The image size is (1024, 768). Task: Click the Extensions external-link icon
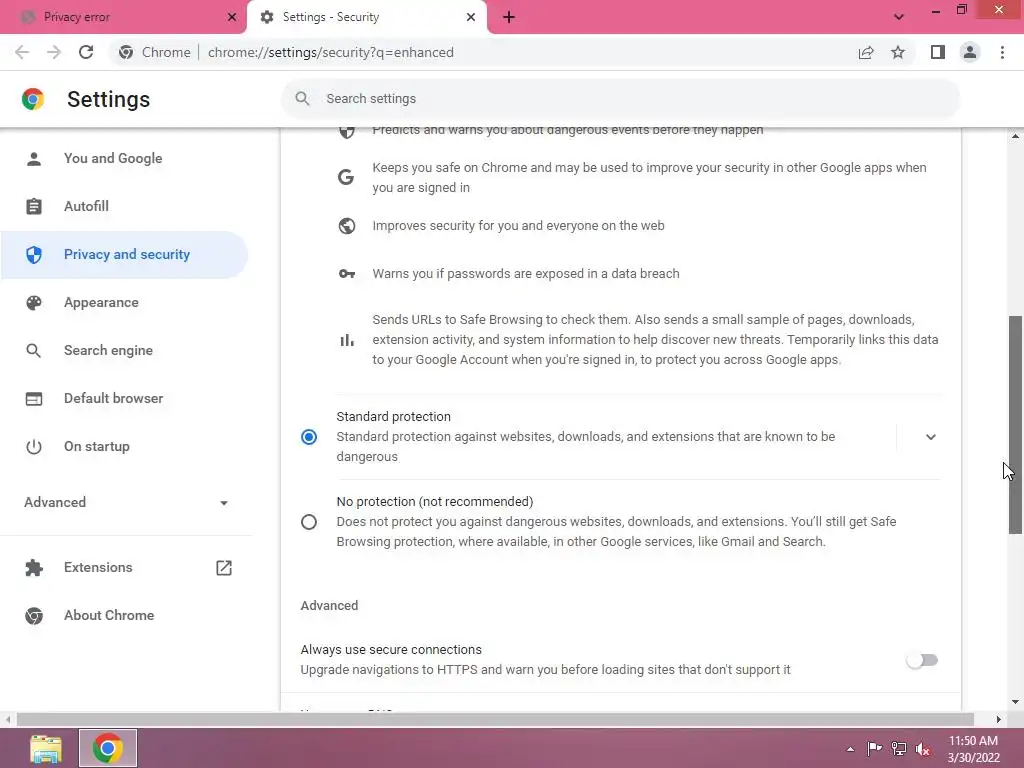224,568
